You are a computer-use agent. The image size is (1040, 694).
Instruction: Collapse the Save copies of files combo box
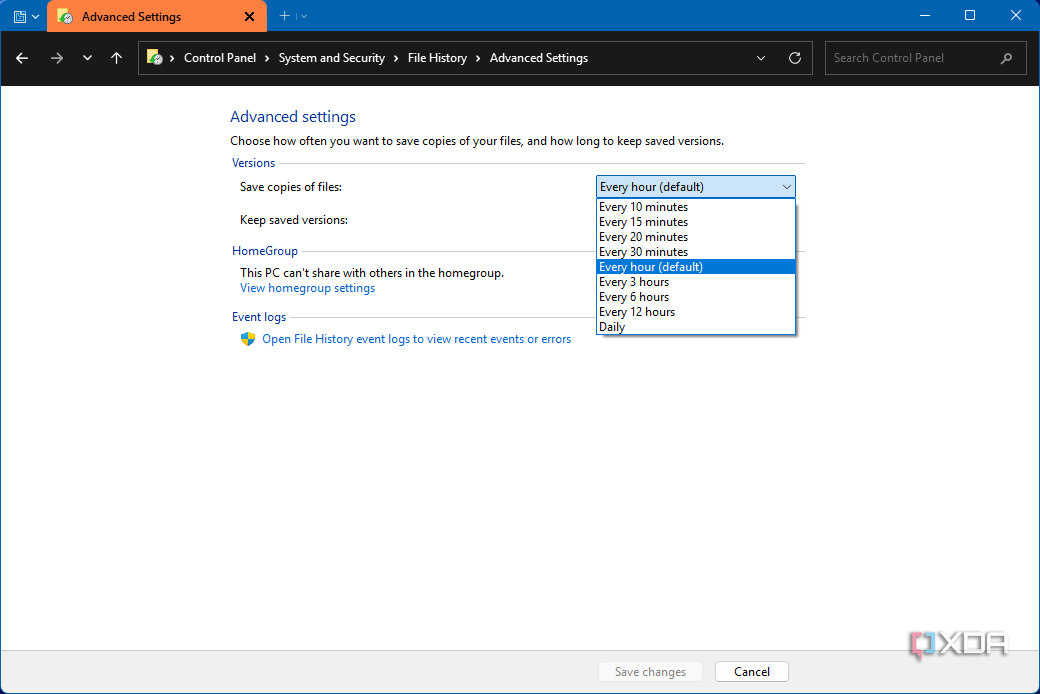point(696,187)
